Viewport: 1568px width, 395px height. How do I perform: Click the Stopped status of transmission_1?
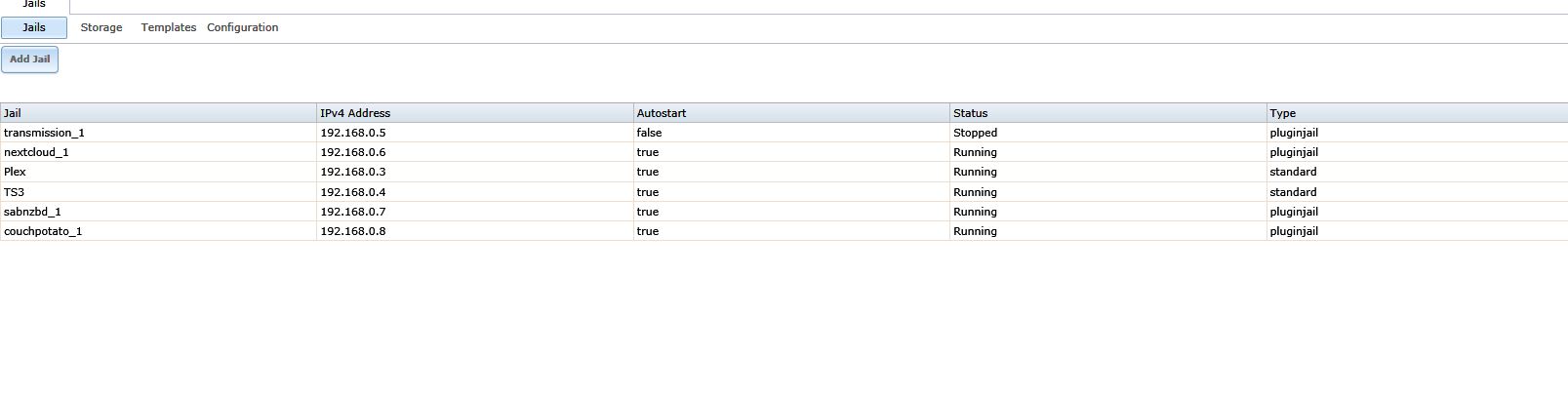(975, 133)
